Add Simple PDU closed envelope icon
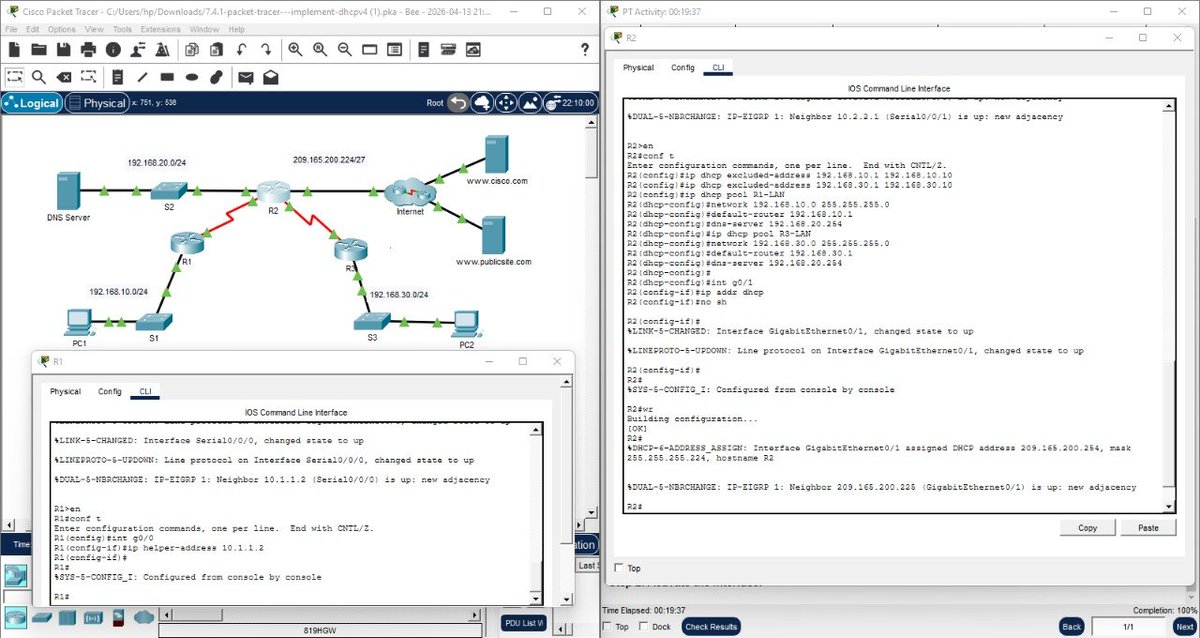The height and width of the screenshot is (638, 1200). point(244,76)
